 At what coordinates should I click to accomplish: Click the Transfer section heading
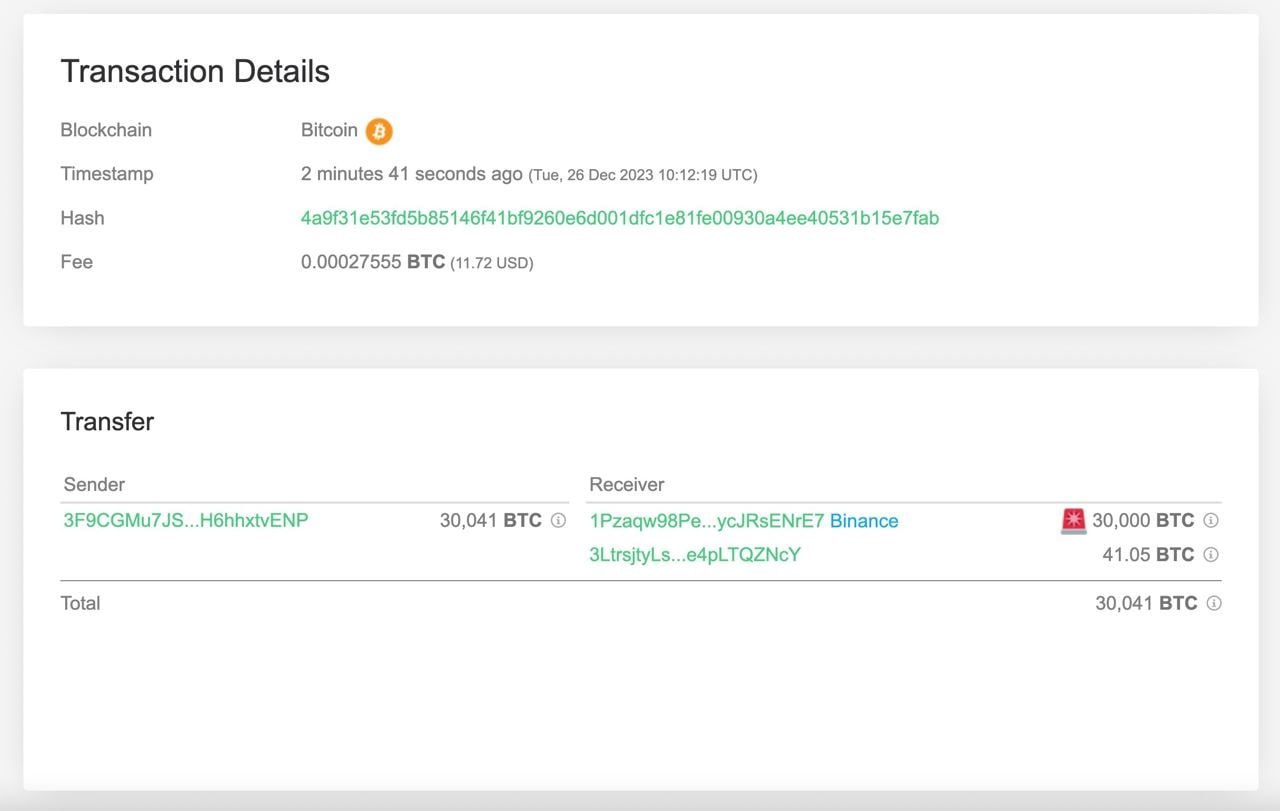click(107, 422)
